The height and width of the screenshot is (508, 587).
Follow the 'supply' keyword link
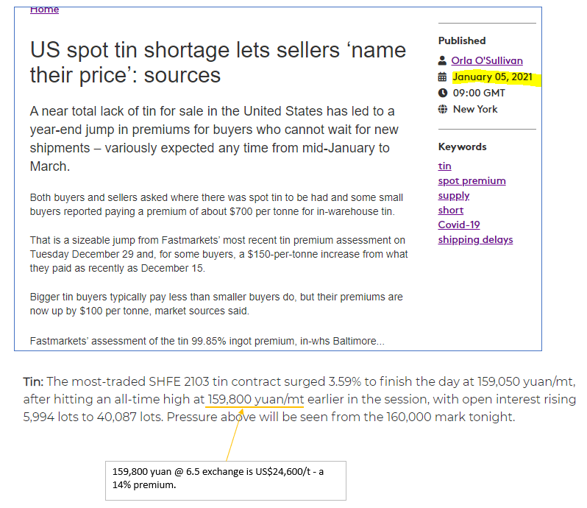pyautogui.click(x=454, y=196)
